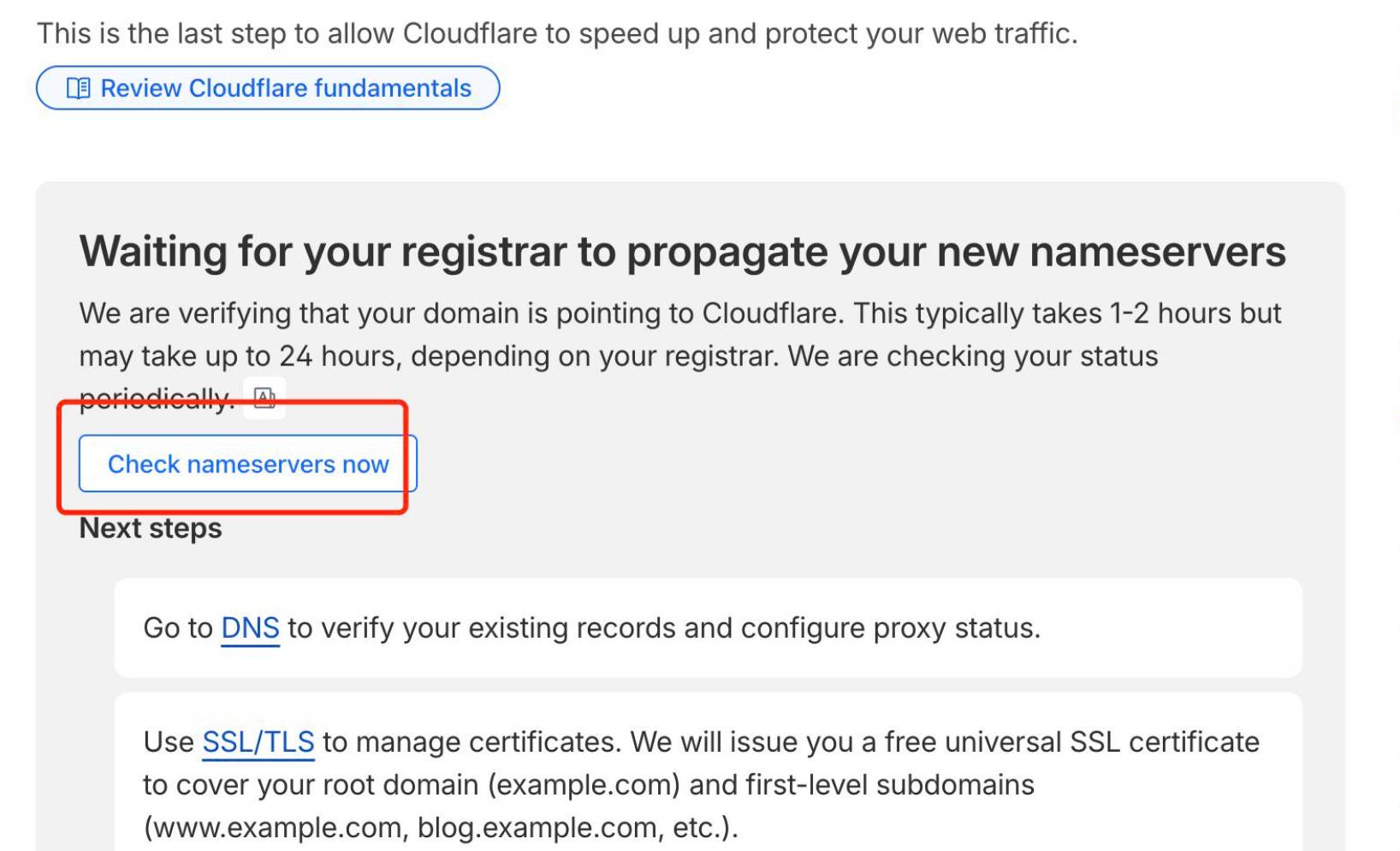Click the Next steps heading

(151, 528)
